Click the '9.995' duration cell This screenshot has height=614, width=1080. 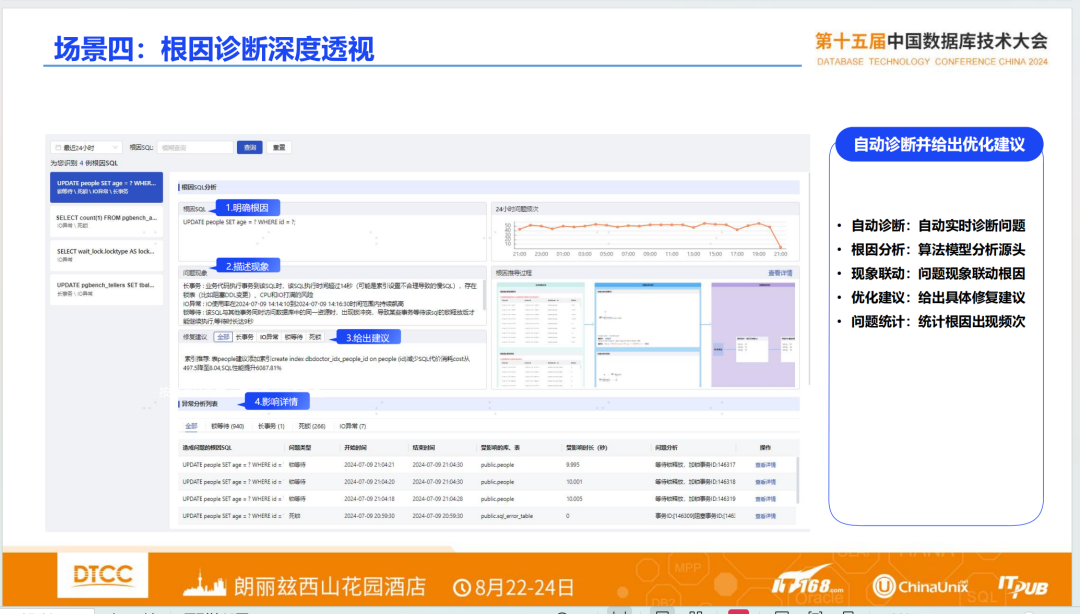click(x=573, y=465)
